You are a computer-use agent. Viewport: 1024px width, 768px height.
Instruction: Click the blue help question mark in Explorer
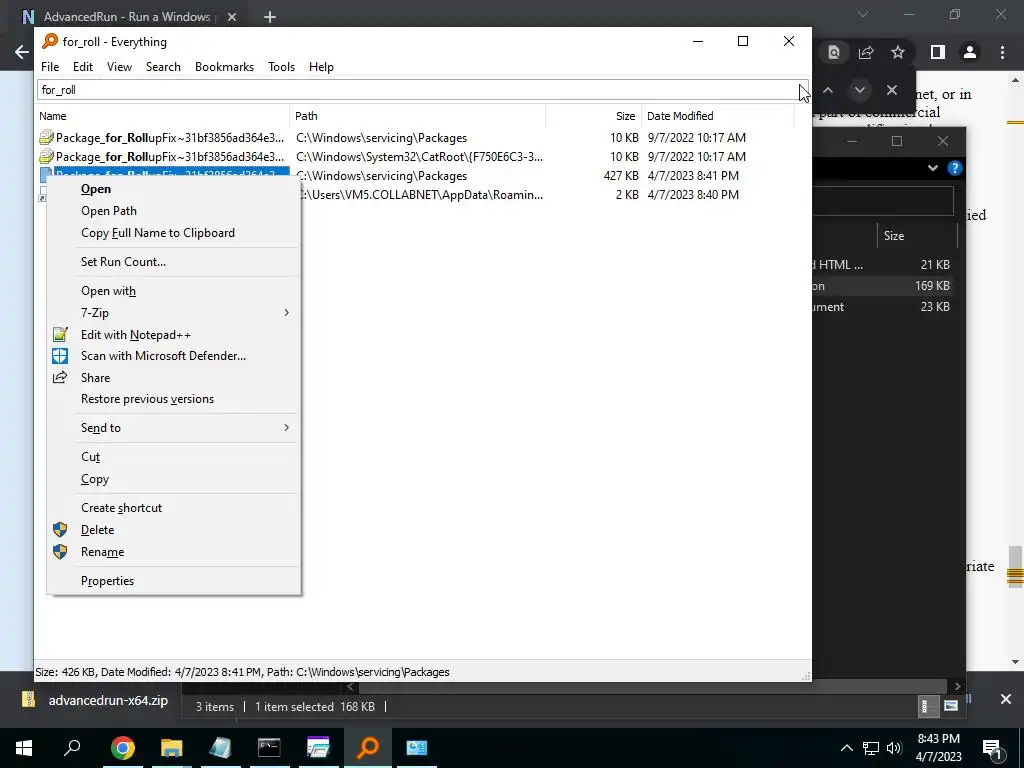coord(955,168)
